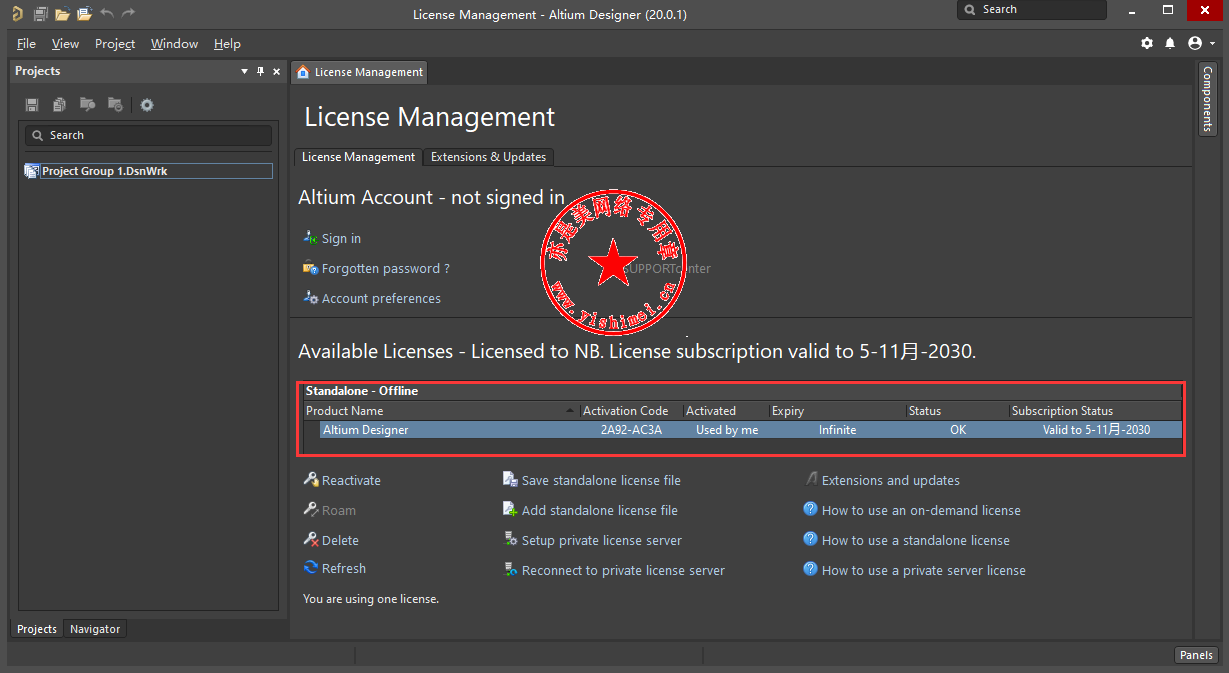1229x673 pixels.
Task: Click the Panels button in status bar
Action: tap(1196, 655)
